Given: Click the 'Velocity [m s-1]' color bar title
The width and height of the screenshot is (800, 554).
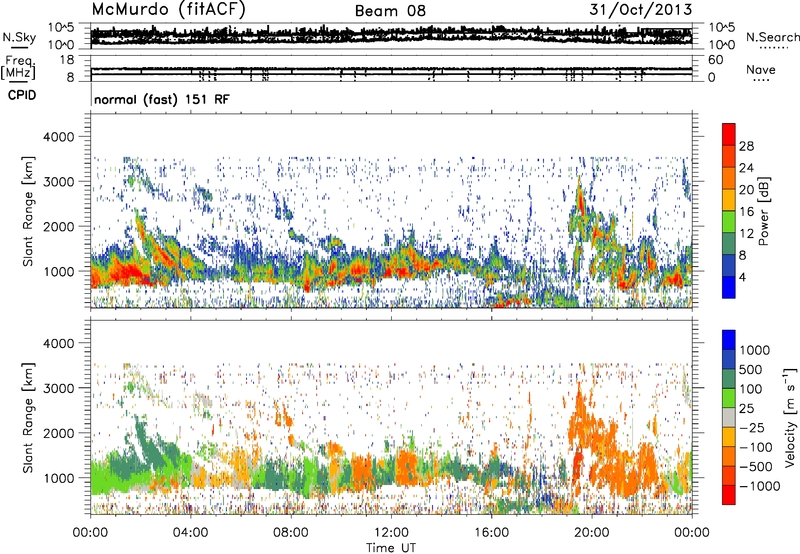Looking at the screenshot, I should point(790,417).
